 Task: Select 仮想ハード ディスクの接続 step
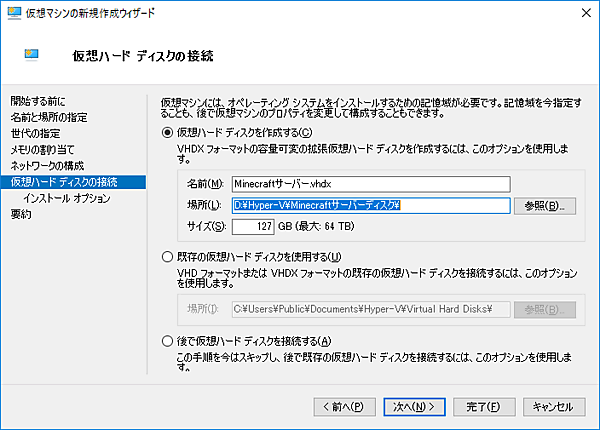coord(64,182)
